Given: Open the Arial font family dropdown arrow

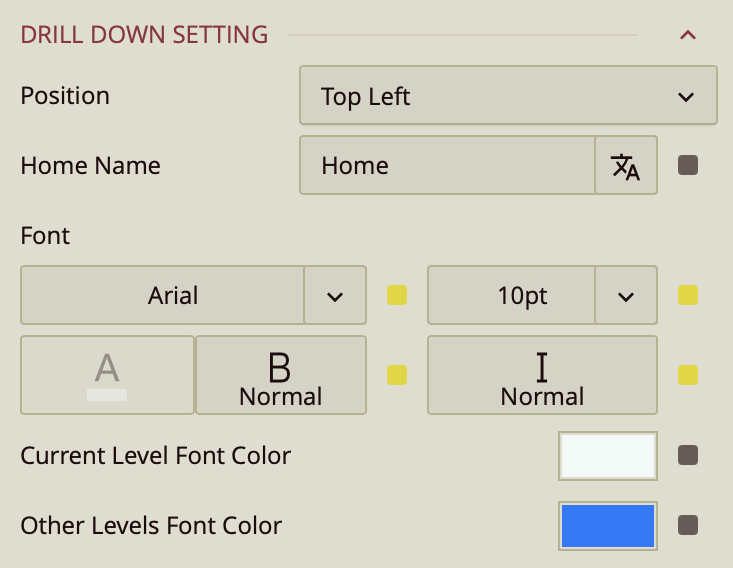Looking at the screenshot, I should [335, 296].
